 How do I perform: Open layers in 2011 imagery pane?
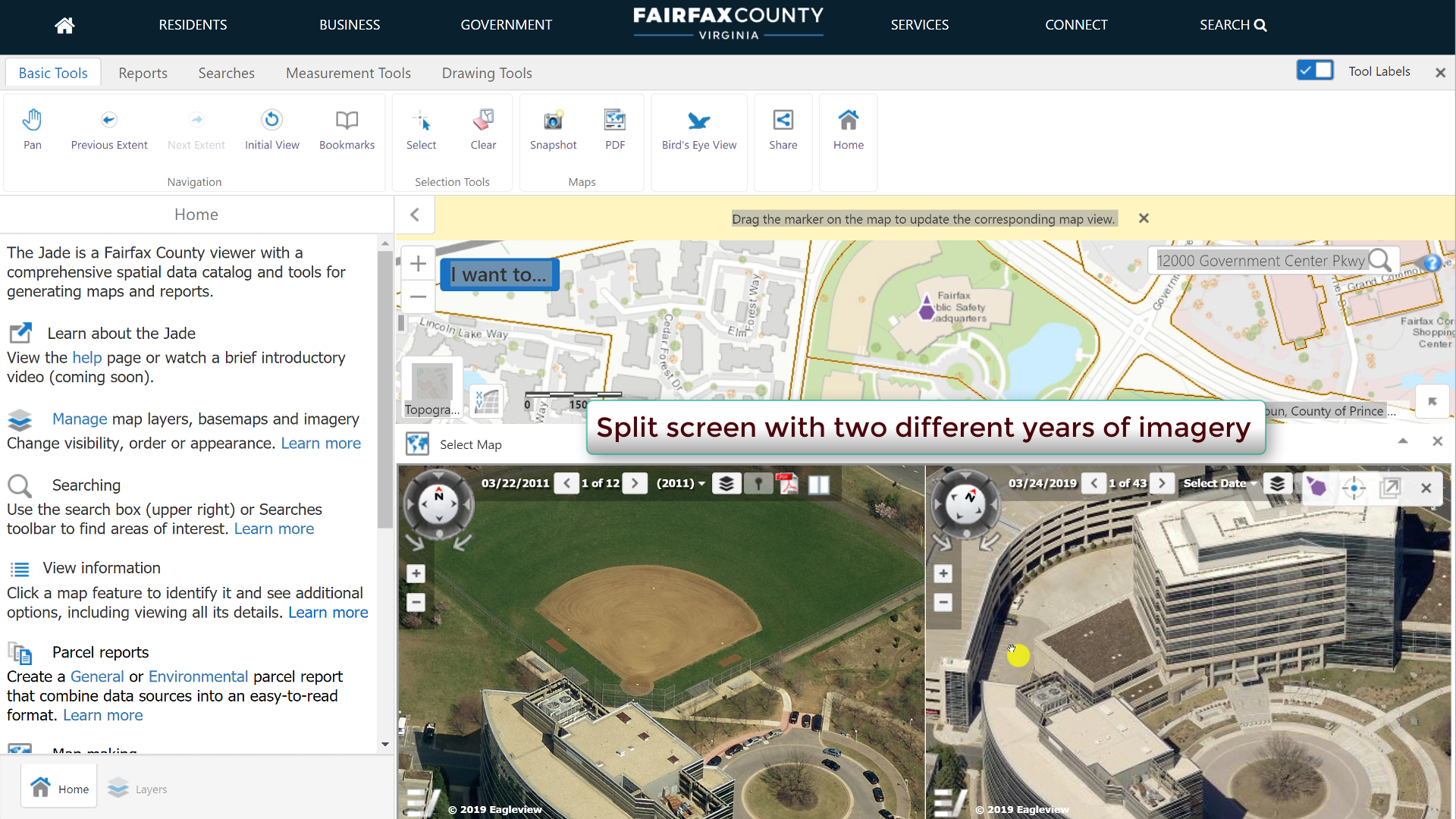click(726, 484)
